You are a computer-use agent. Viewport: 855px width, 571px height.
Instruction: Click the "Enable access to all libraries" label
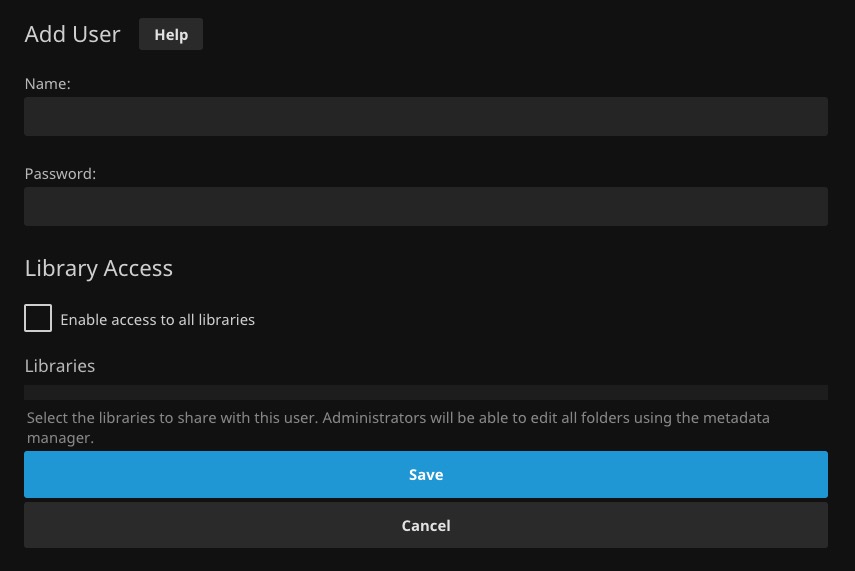pos(158,320)
